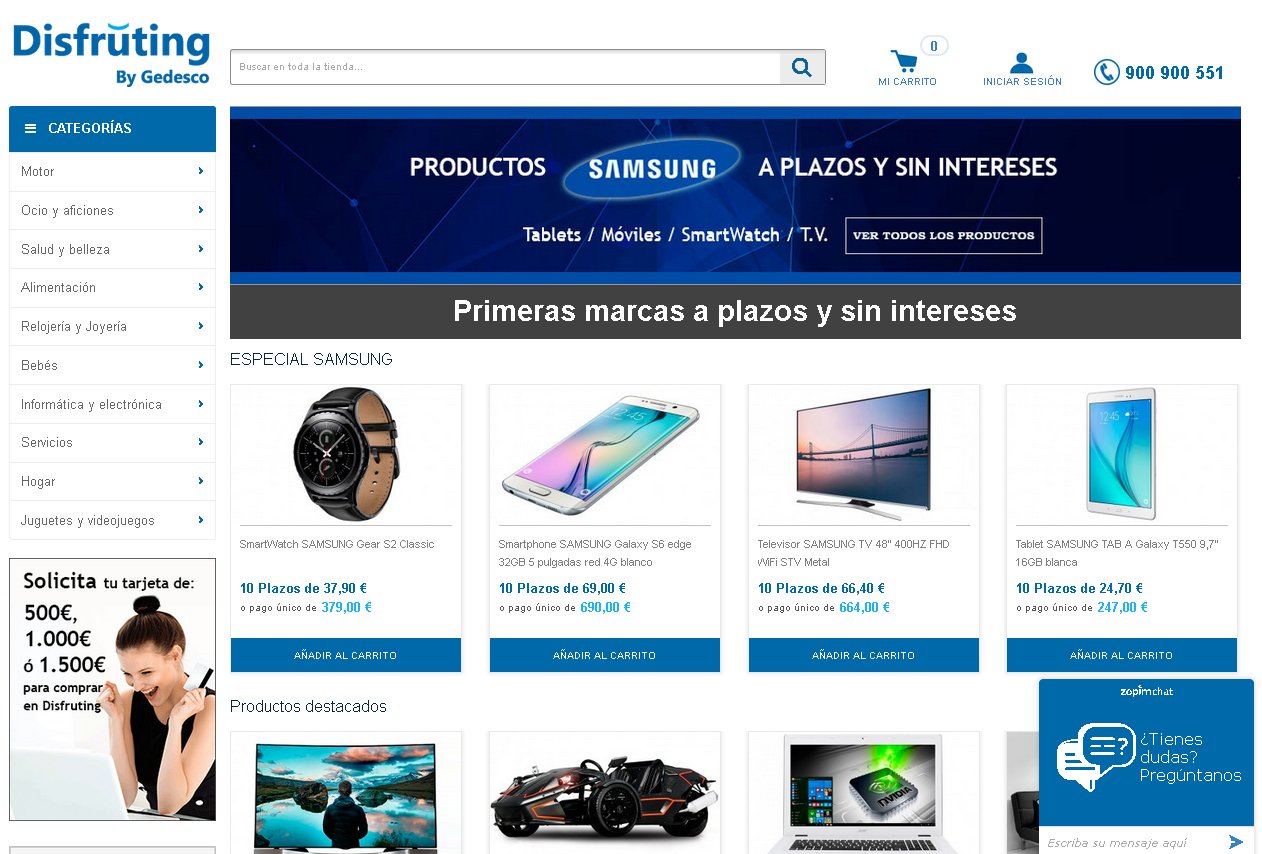Click the hamburger icon beside Categorías

point(30,128)
